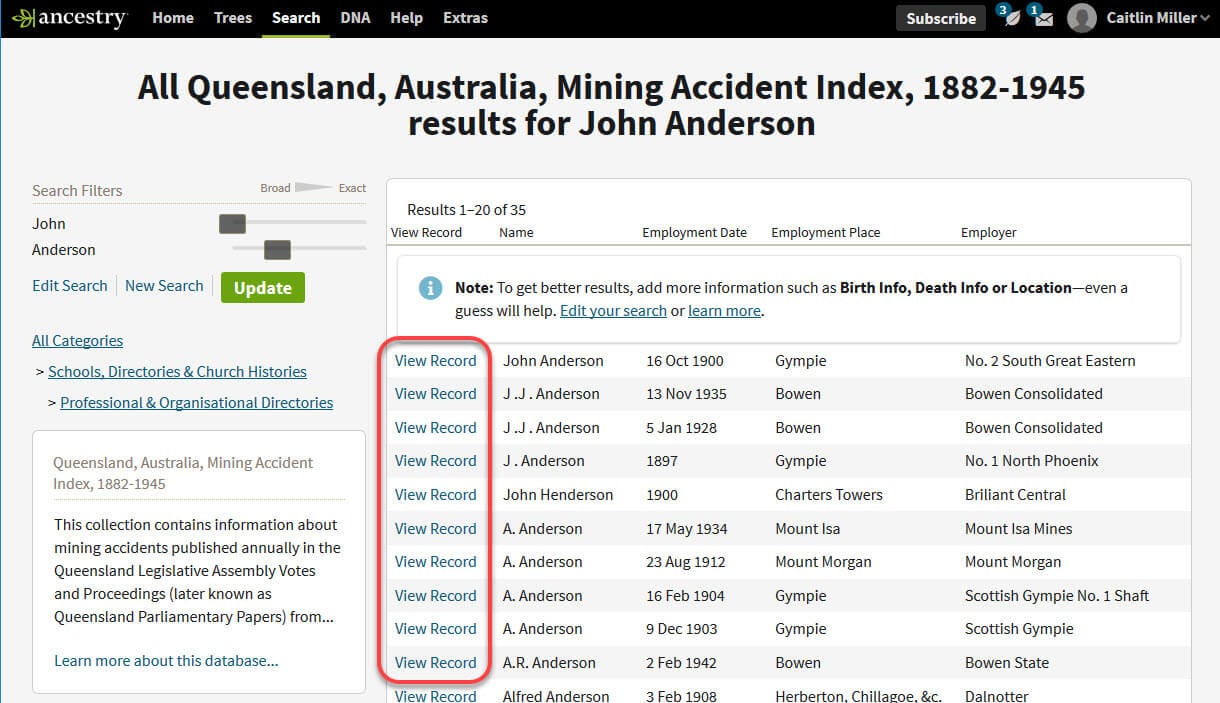Open the DNA menu
Image resolution: width=1220 pixels, height=703 pixels.
coord(354,18)
